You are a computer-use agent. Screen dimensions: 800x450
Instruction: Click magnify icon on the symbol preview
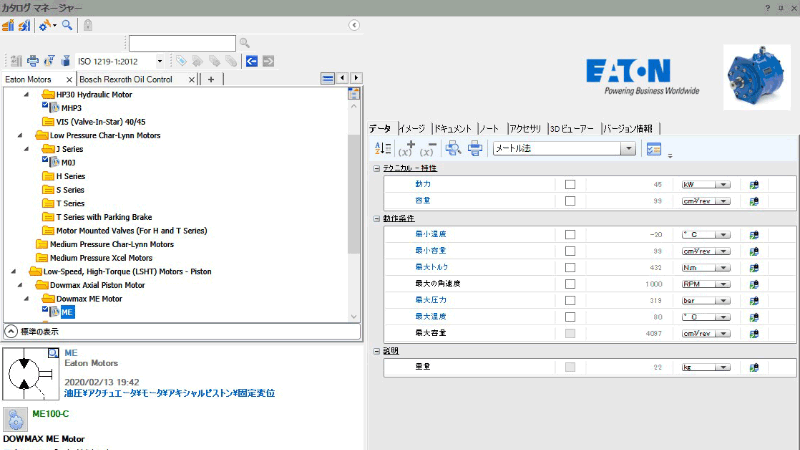click(53, 353)
